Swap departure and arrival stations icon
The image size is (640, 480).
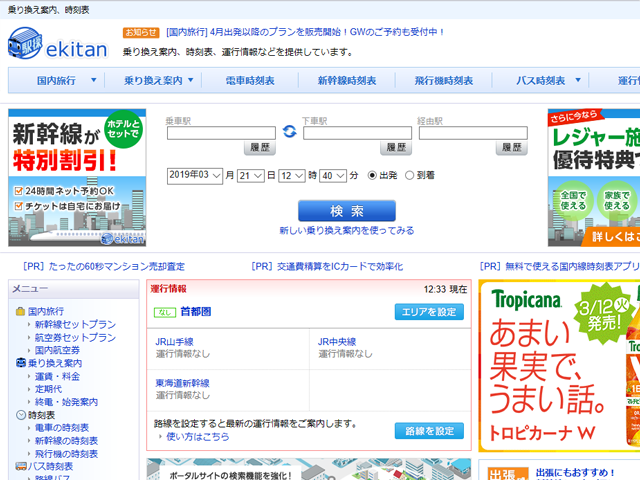289,131
